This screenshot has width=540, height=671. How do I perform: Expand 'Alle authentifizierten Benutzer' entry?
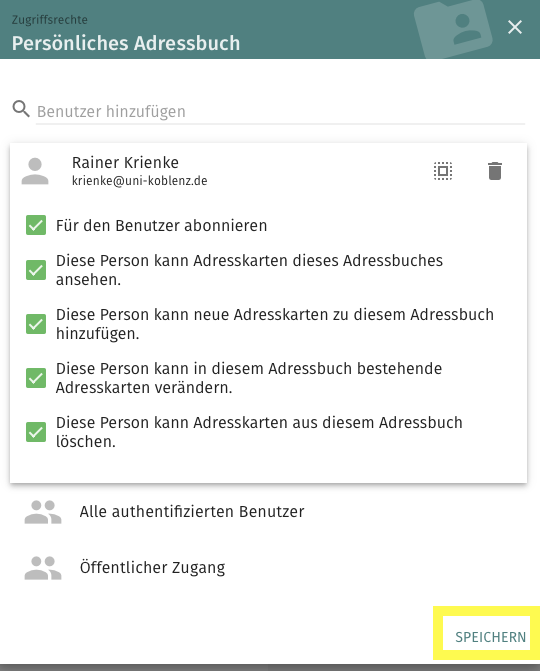point(268,512)
